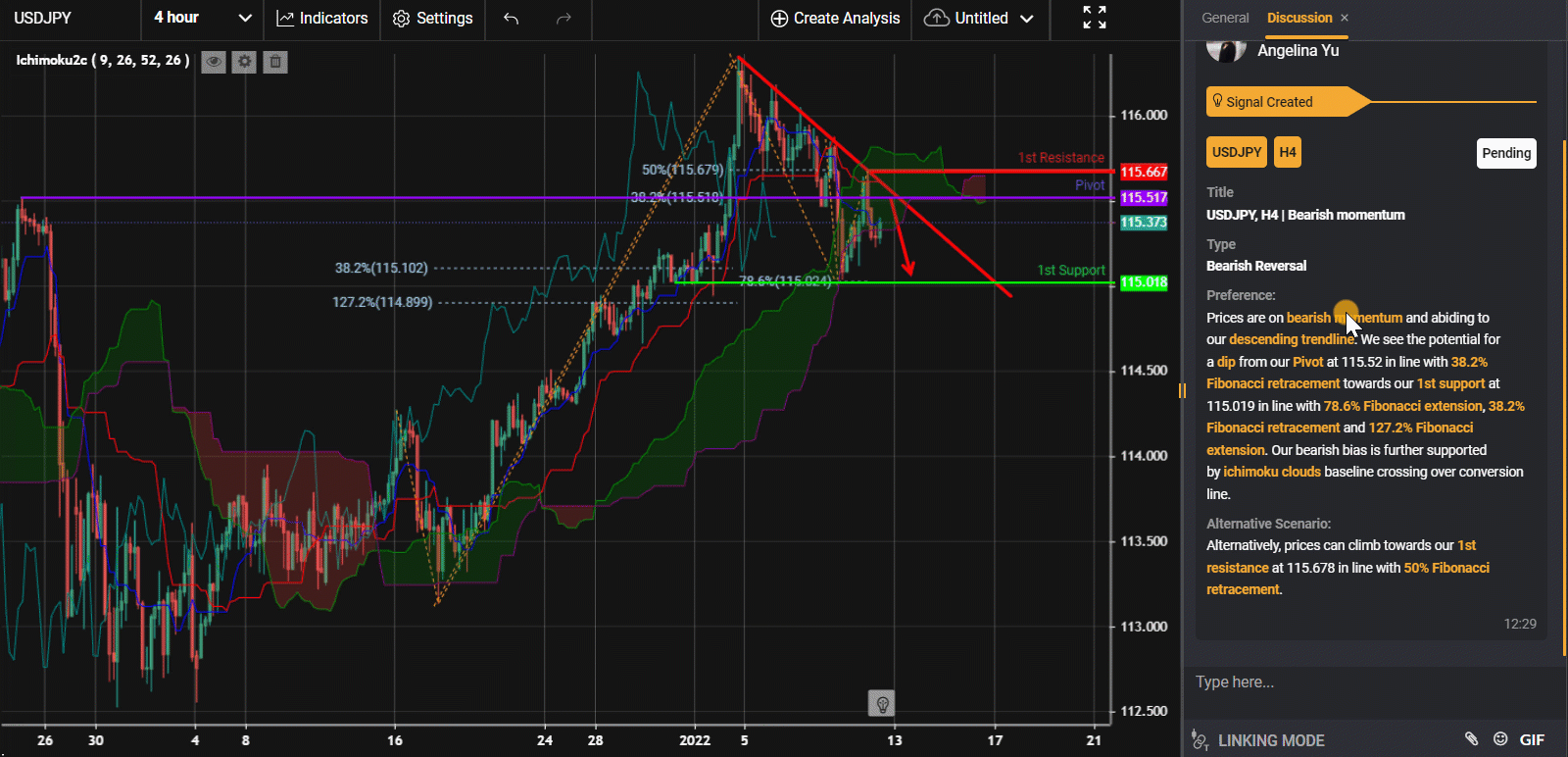Switch to the General tab
Image resolution: width=1568 pixels, height=757 pixels.
1225,18
